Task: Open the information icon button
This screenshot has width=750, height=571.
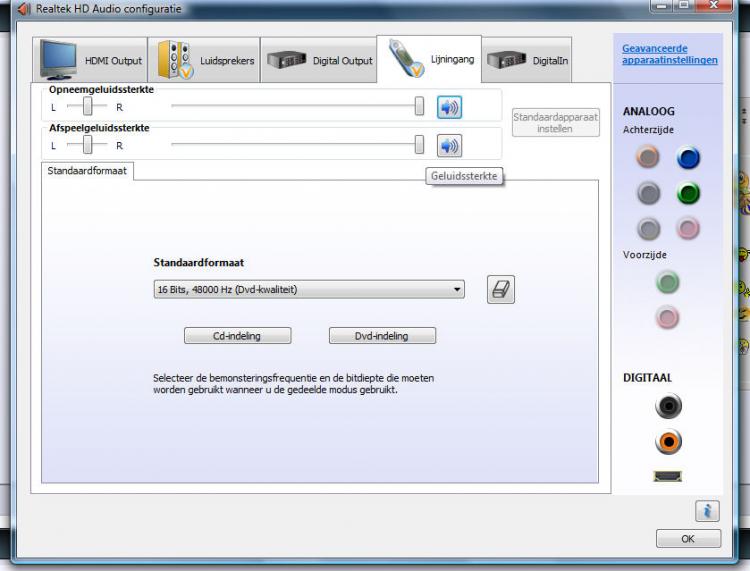Action: [707, 511]
